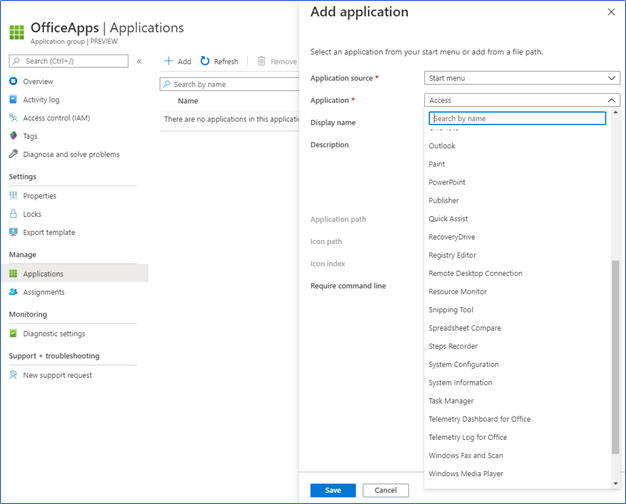The image size is (626, 504).
Task: Click the Applications grid icon in Manage
Action: tap(13, 273)
